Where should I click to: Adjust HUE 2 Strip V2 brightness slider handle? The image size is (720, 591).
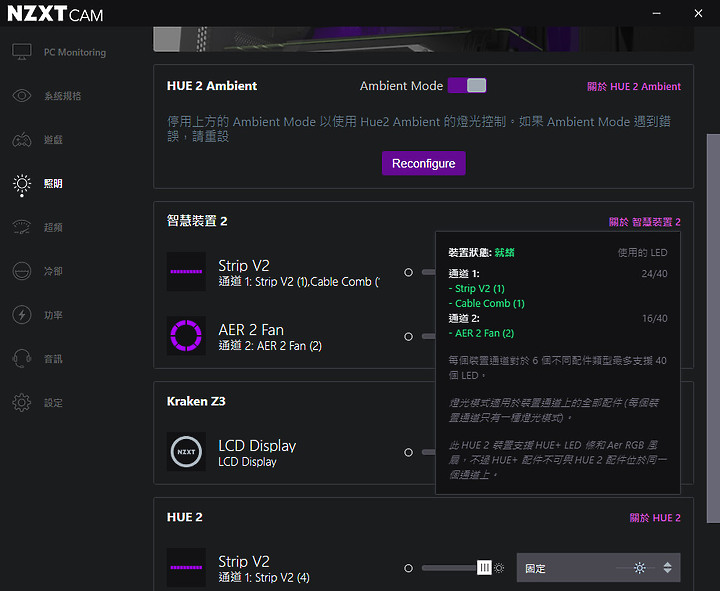pyautogui.click(x=484, y=568)
